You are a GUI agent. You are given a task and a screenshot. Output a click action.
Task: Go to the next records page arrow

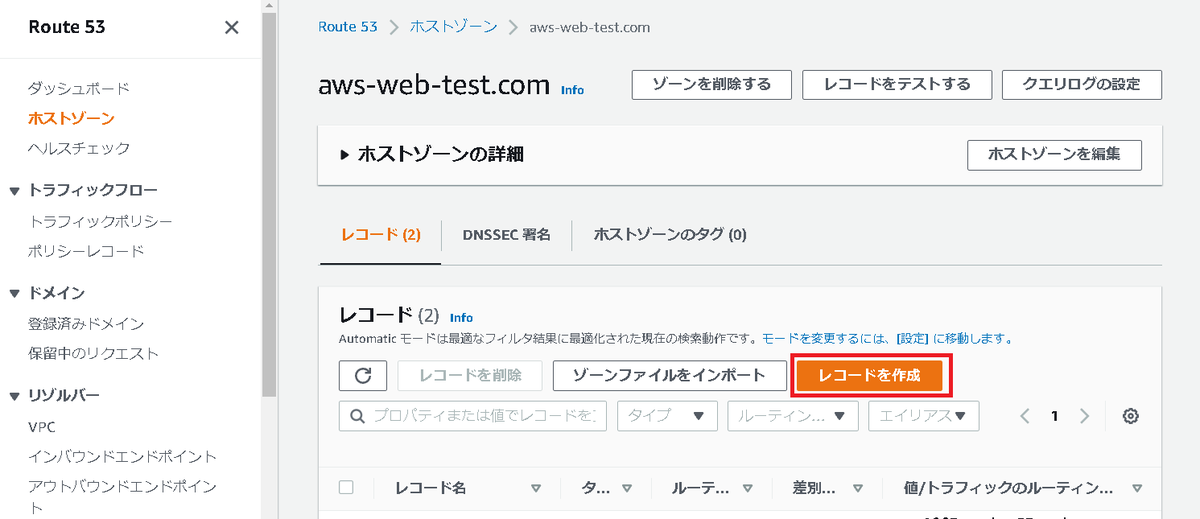(x=1085, y=416)
